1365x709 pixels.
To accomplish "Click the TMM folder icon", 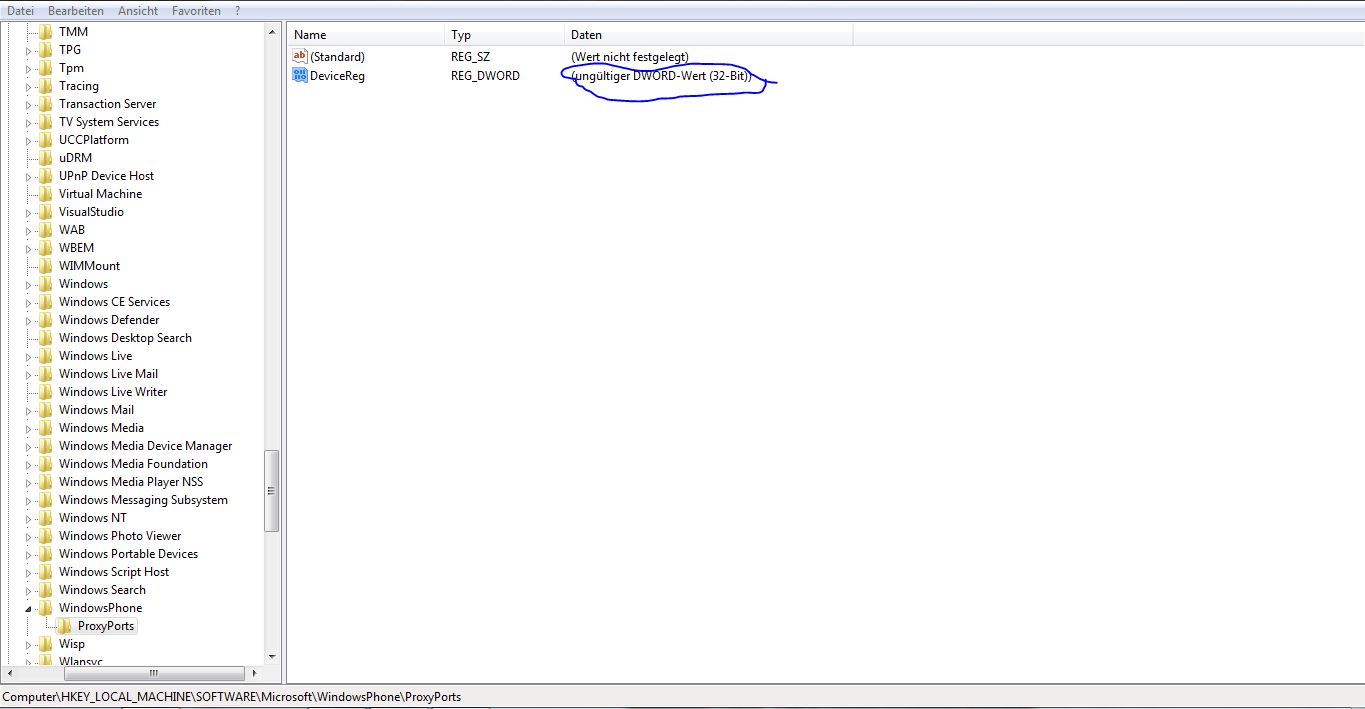I will (x=46, y=32).
